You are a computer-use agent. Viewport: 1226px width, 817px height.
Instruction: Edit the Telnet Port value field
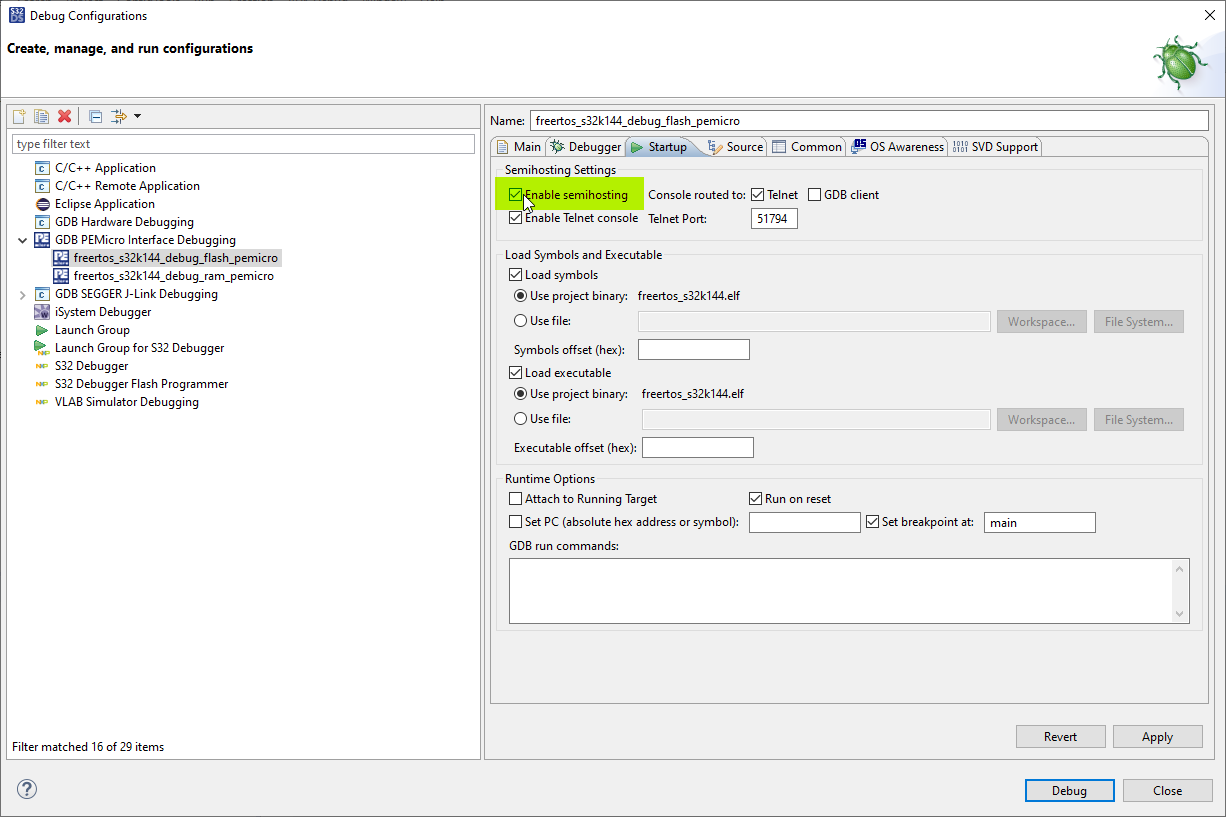pos(773,218)
